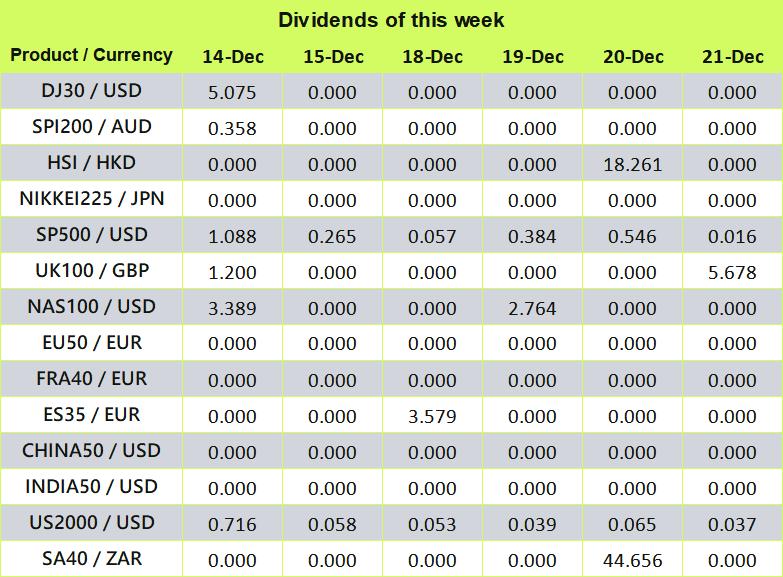Select the US2000 value 0.716

point(232,525)
